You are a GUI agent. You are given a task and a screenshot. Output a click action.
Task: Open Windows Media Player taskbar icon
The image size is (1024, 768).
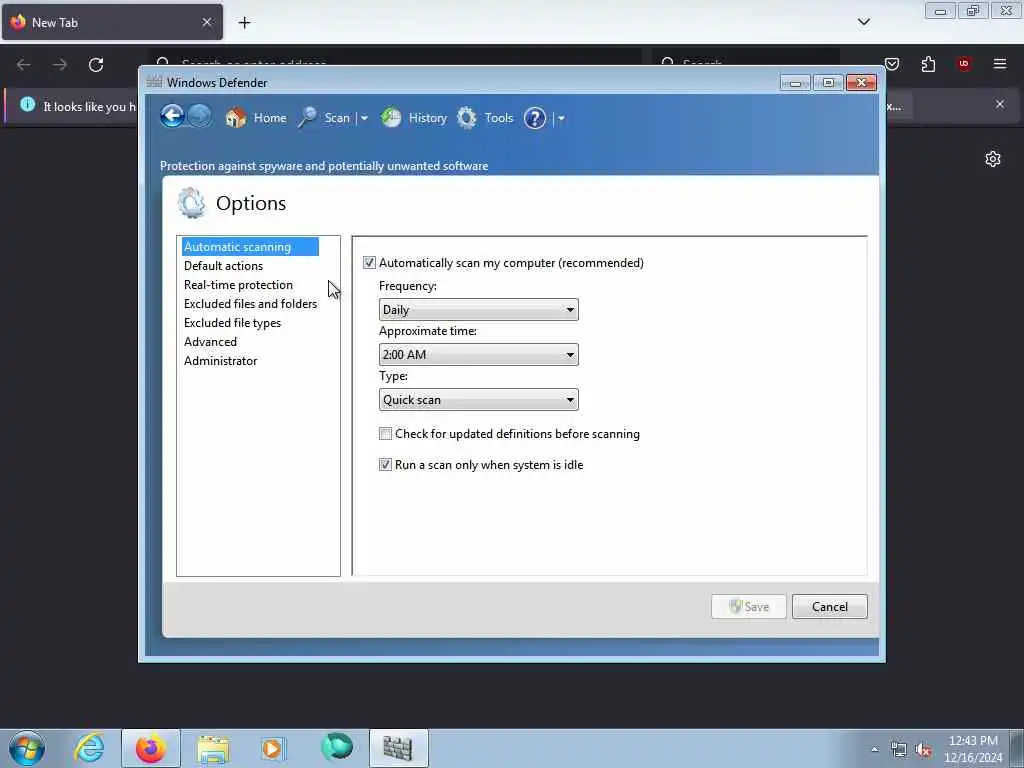click(273, 748)
